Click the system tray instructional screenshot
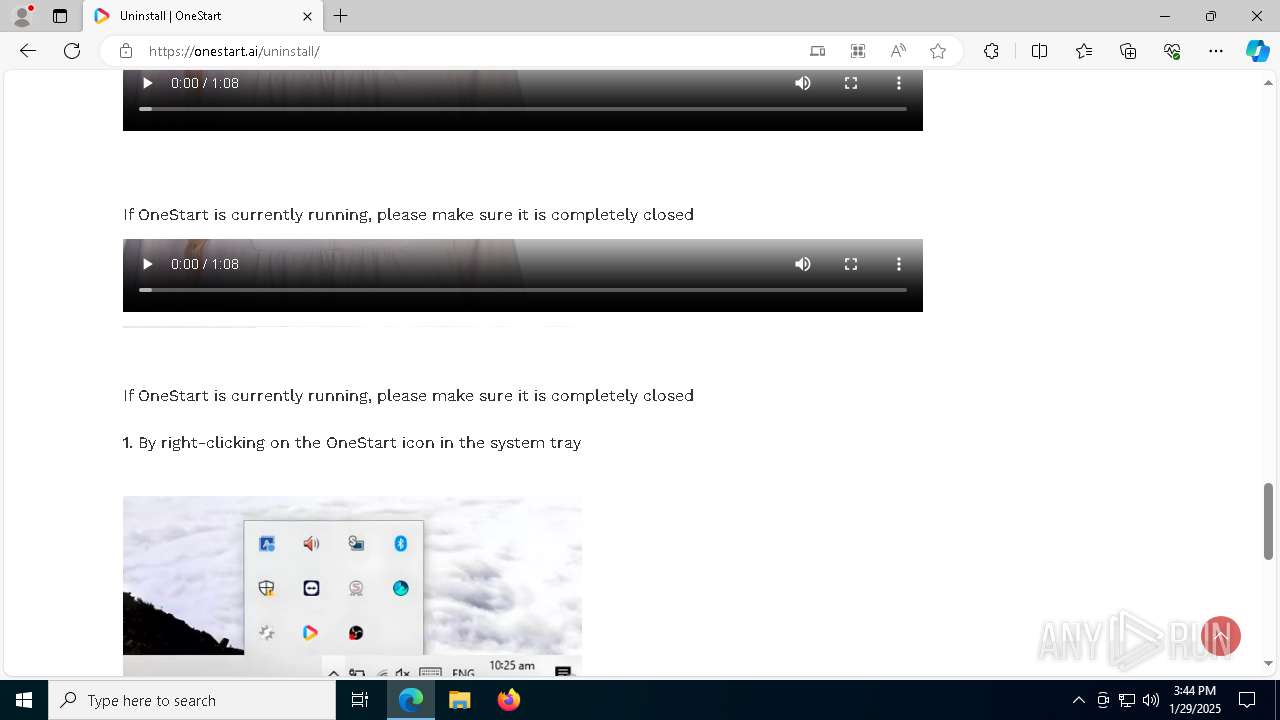This screenshot has height=720, width=1280. [352, 586]
